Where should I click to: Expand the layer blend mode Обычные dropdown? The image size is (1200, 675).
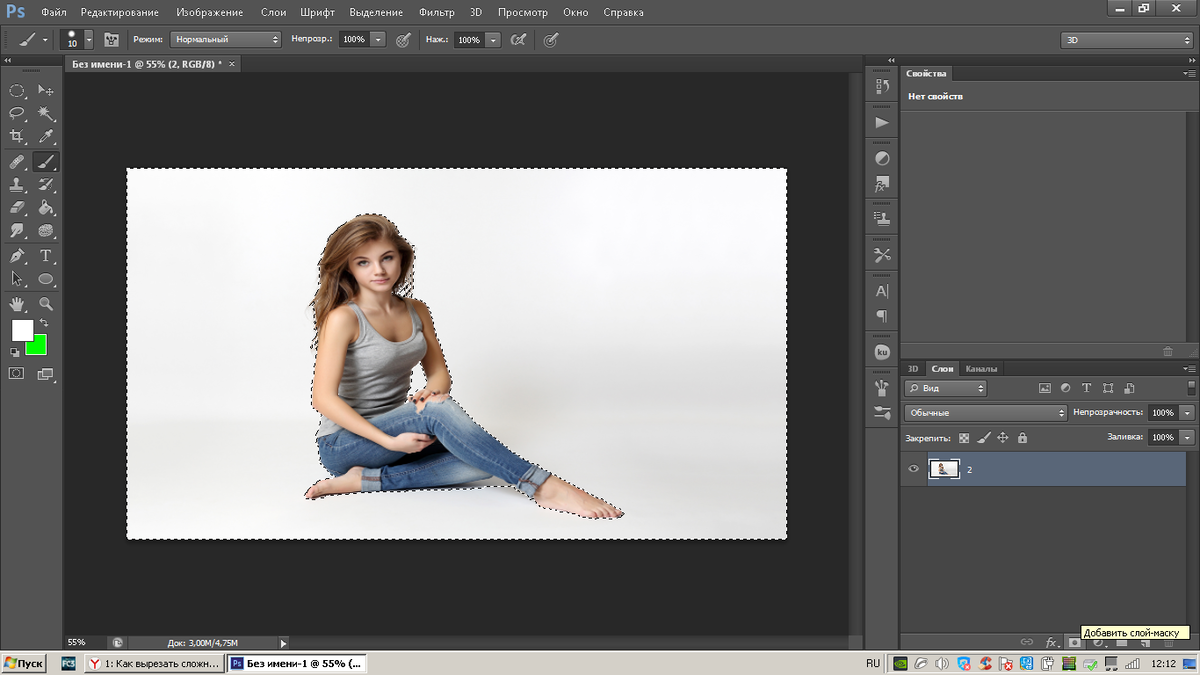(986, 412)
